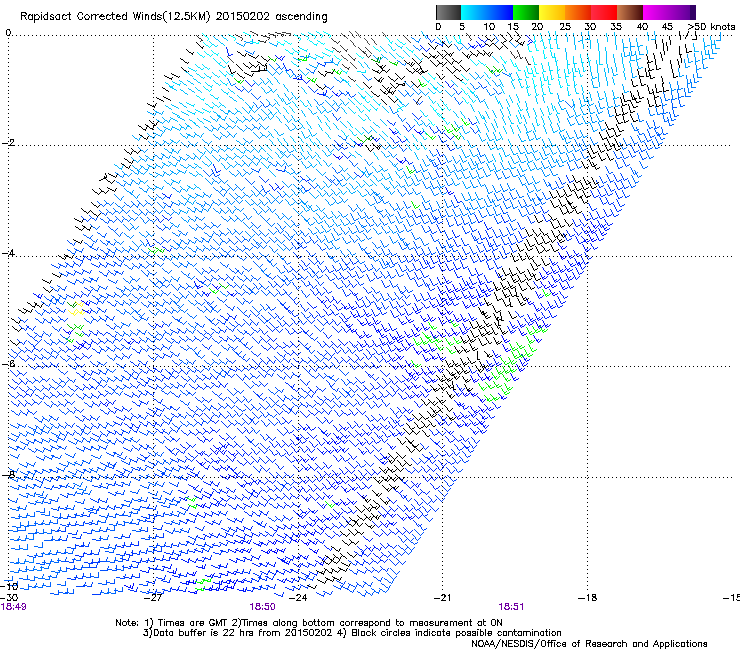Click the cyan 5-10 knots legend color
Screen dimensions: 740x650
474,12
